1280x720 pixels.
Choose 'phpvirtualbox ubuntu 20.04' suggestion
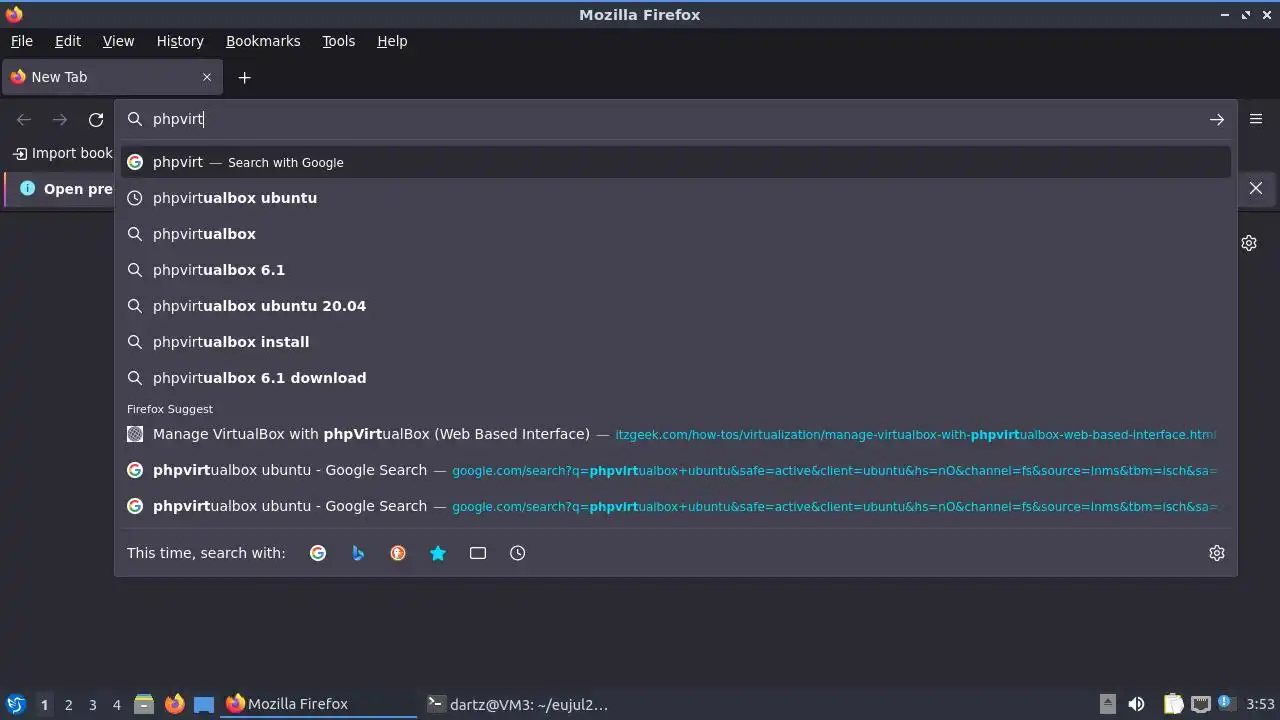(x=675, y=306)
